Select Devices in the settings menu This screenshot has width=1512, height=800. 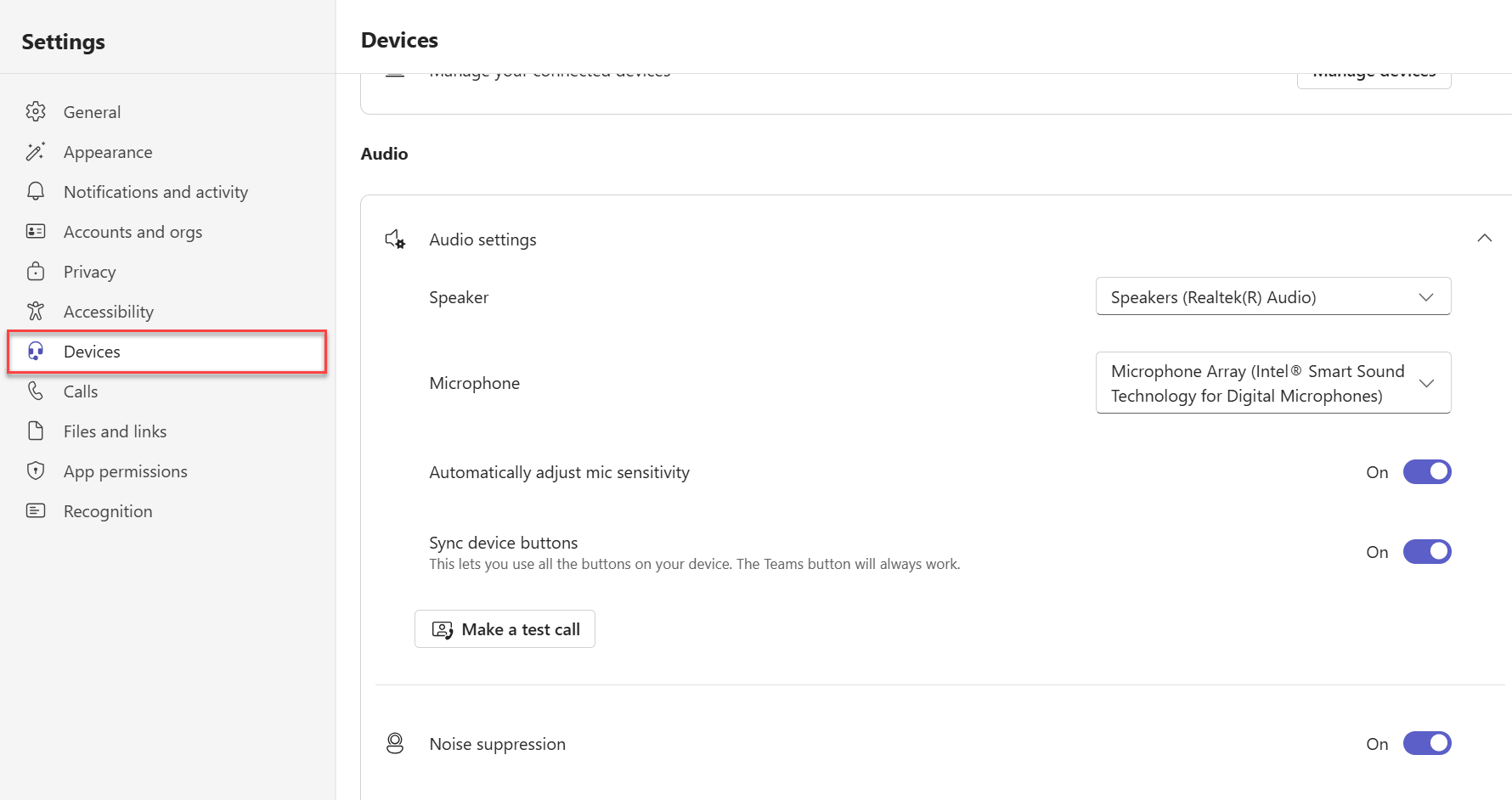click(92, 352)
